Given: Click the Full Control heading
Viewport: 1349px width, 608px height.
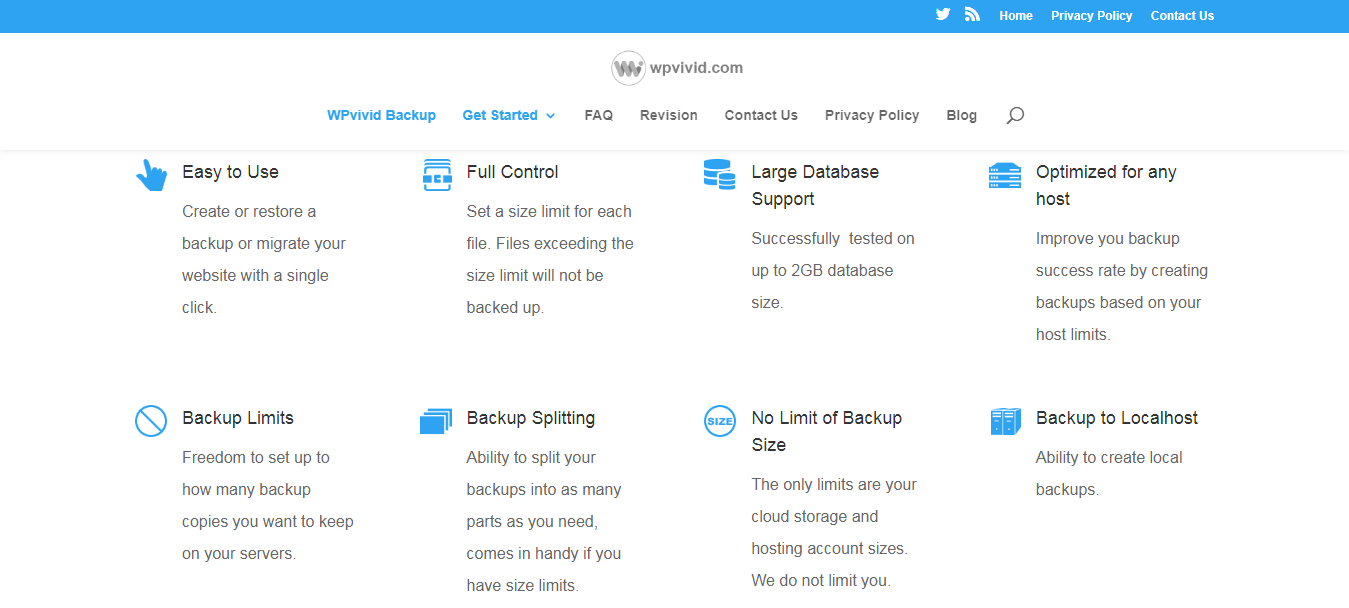Looking at the screenshot, I should (x=512, y=172).
